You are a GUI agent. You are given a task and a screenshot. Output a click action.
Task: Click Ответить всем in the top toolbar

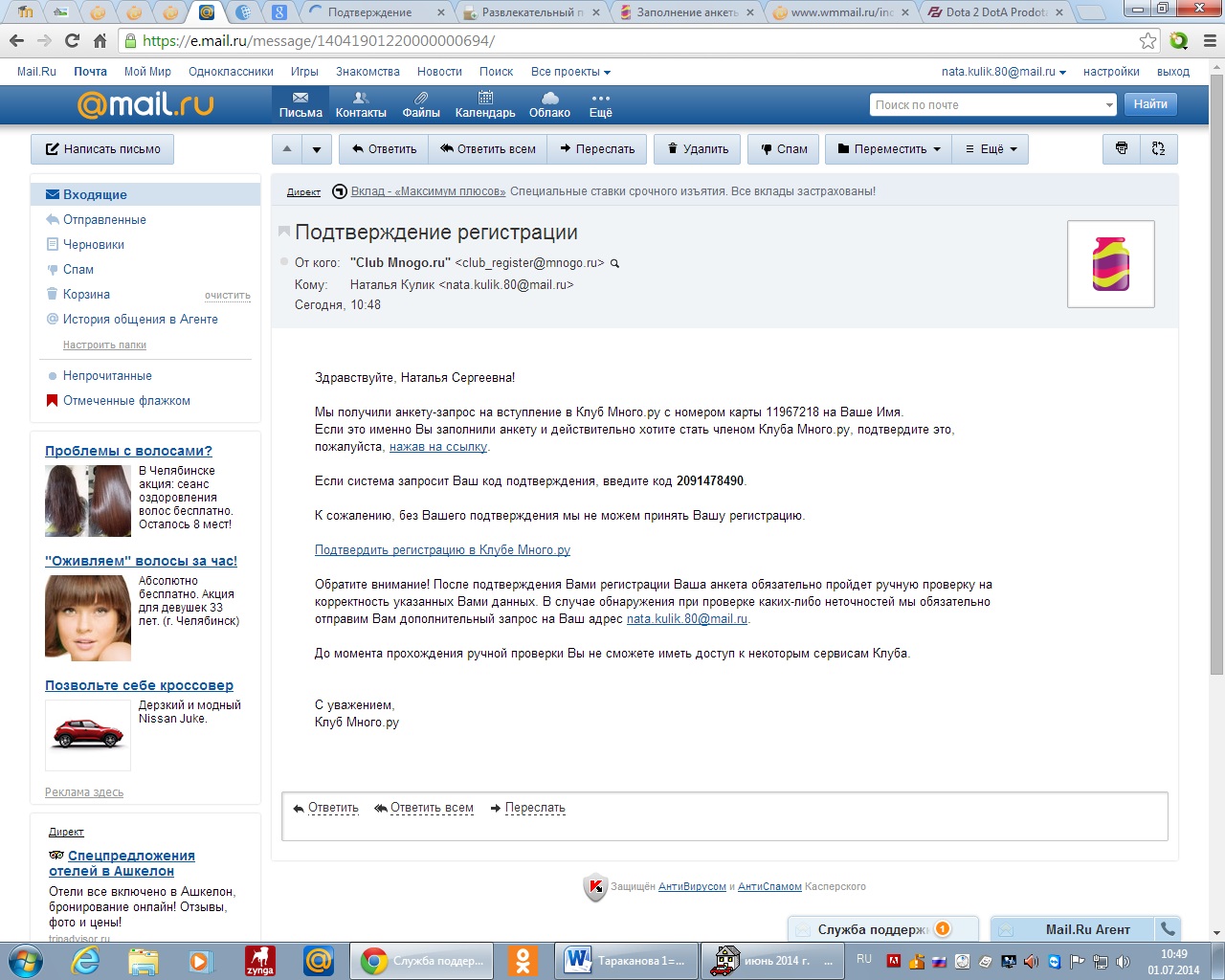point(488,148)
